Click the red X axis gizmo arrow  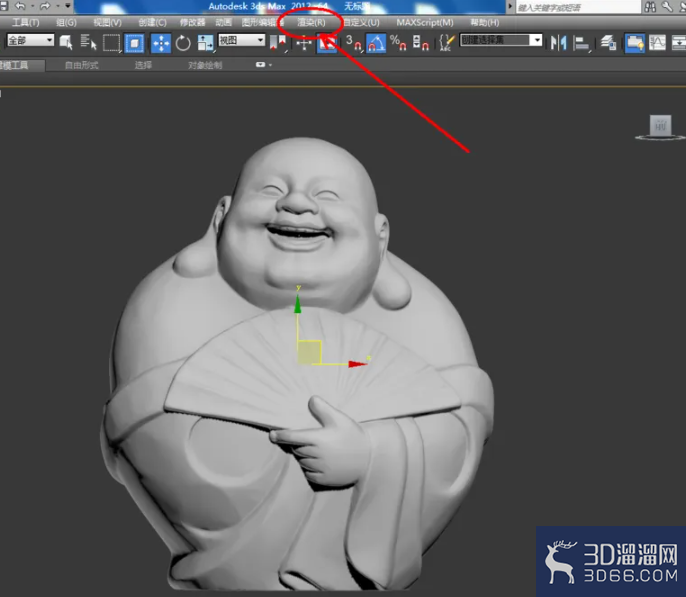(357, 364)
